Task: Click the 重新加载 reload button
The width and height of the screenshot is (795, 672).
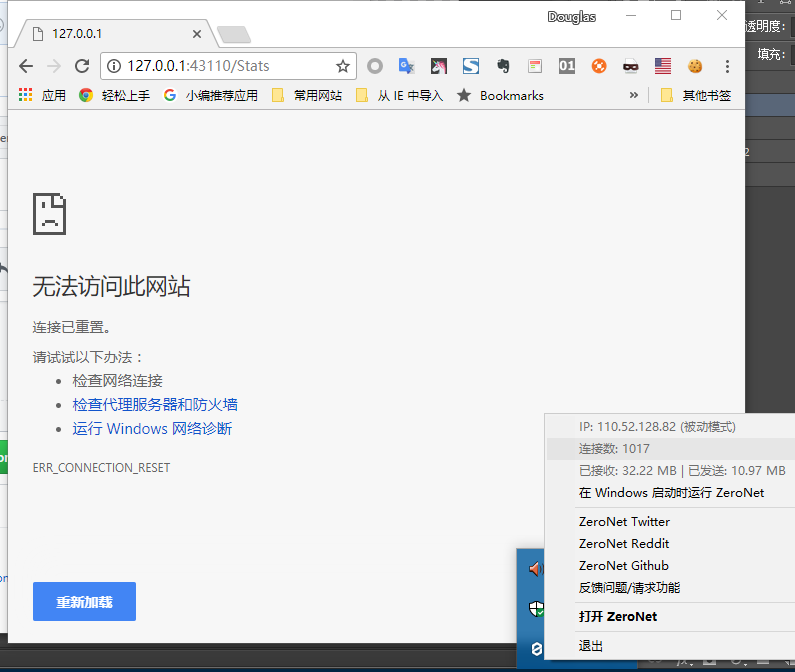Action: (84, 602)
